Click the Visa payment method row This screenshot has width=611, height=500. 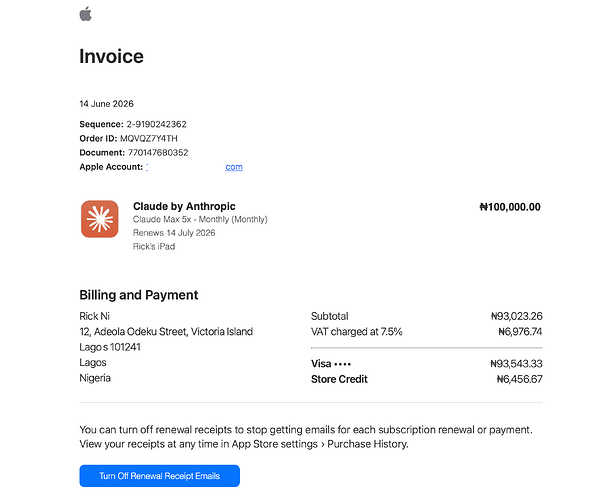[427, 364]
